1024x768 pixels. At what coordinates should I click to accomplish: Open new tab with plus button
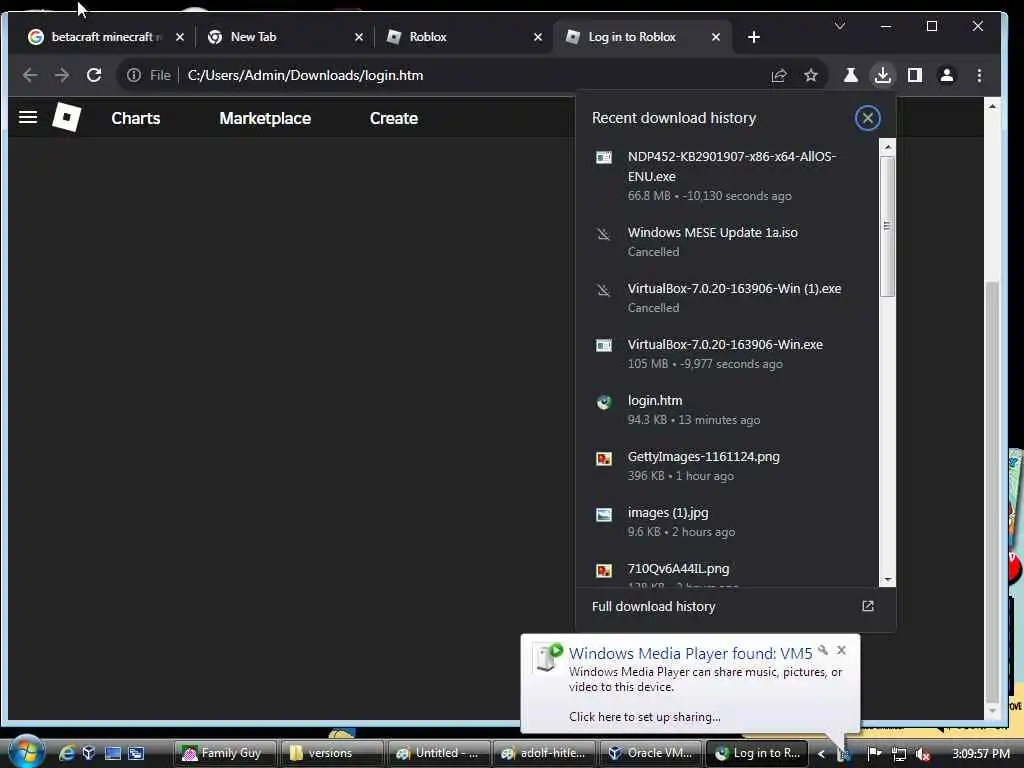point(754,37)
